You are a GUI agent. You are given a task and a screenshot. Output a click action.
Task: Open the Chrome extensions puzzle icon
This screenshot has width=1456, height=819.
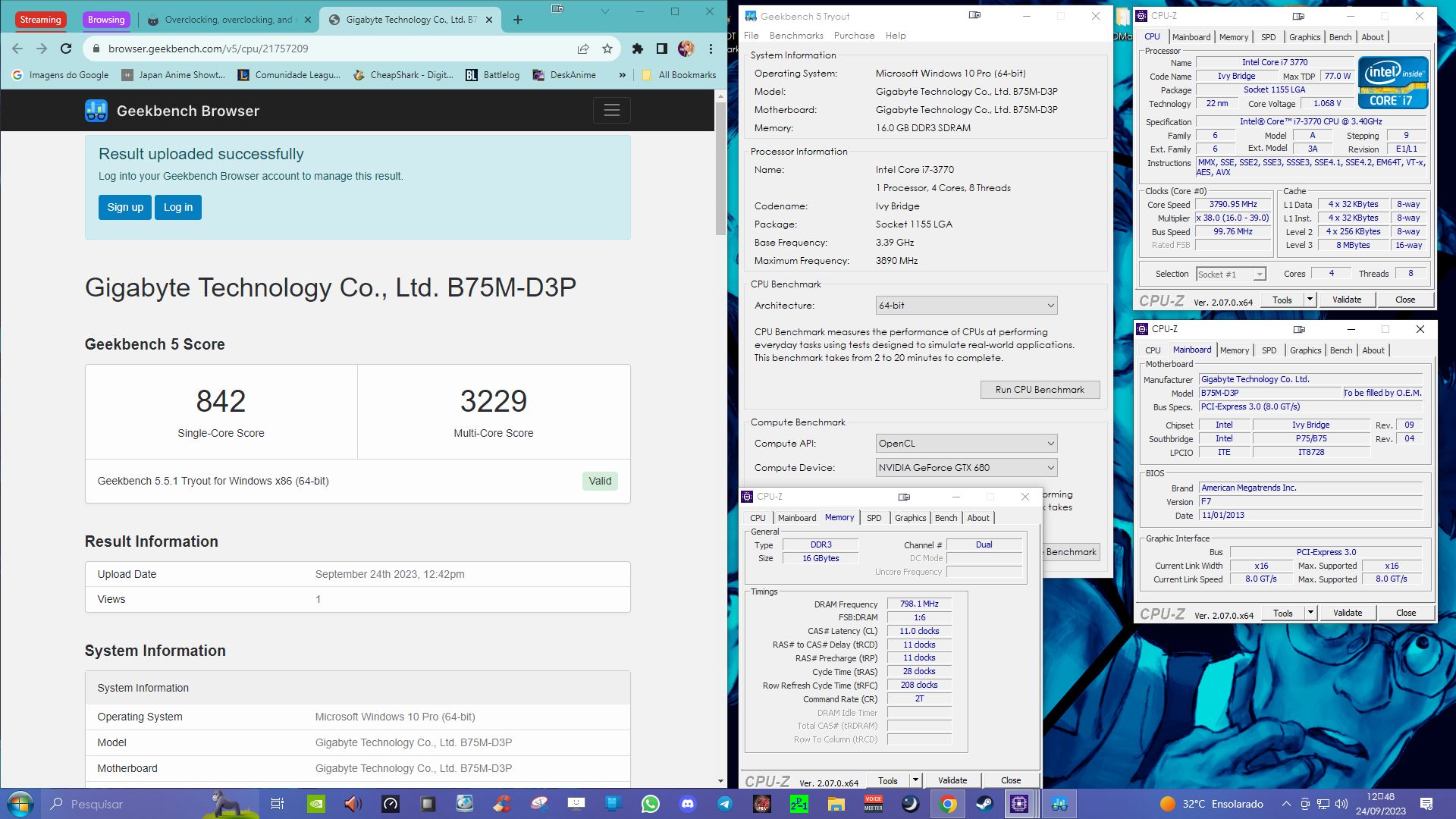638,49
